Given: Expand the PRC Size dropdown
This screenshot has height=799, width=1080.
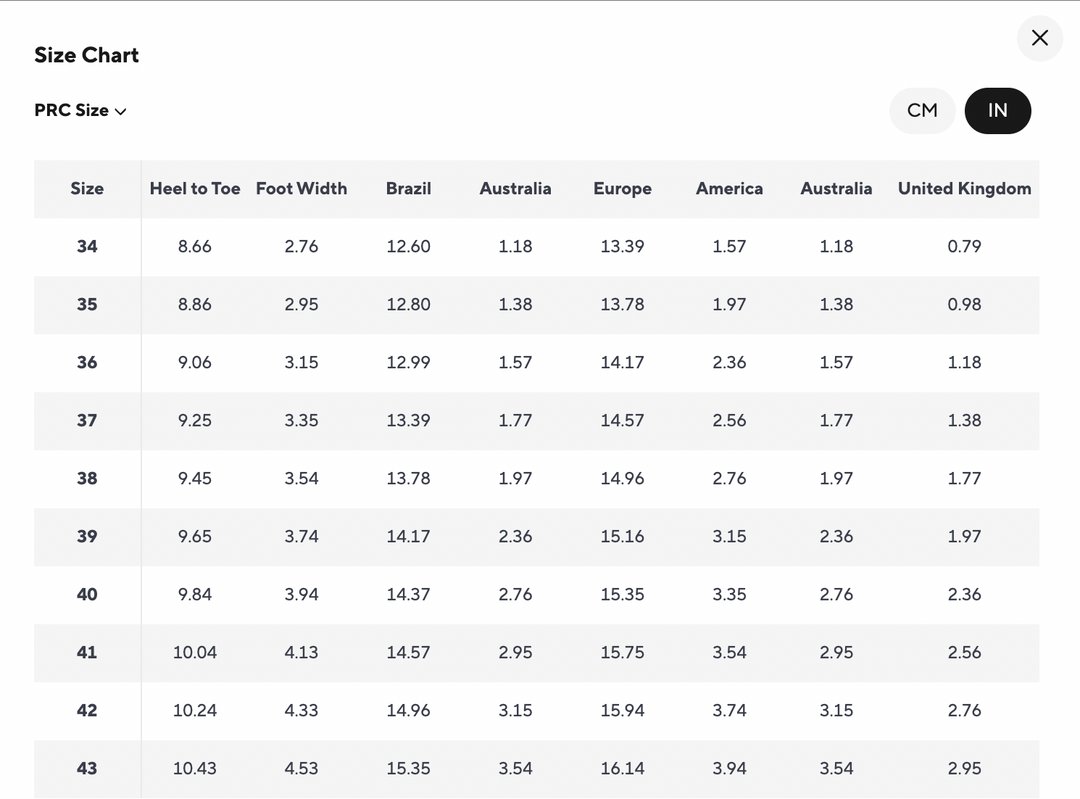Looking at the screenshot, I should [80, 110].
